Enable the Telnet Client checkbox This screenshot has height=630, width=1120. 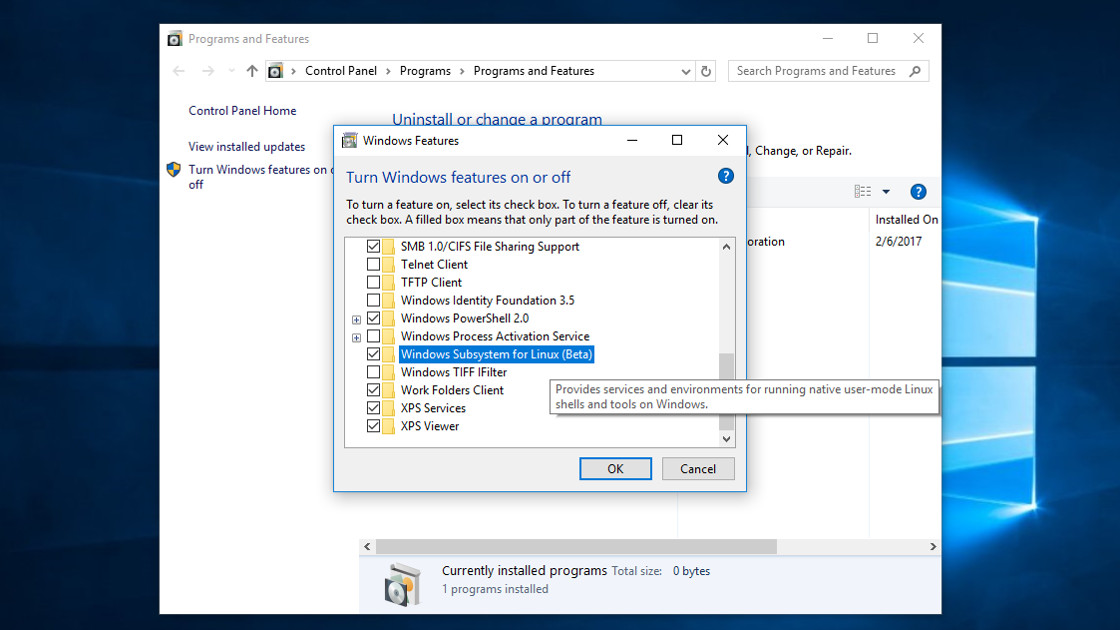[x=374, y=264]
